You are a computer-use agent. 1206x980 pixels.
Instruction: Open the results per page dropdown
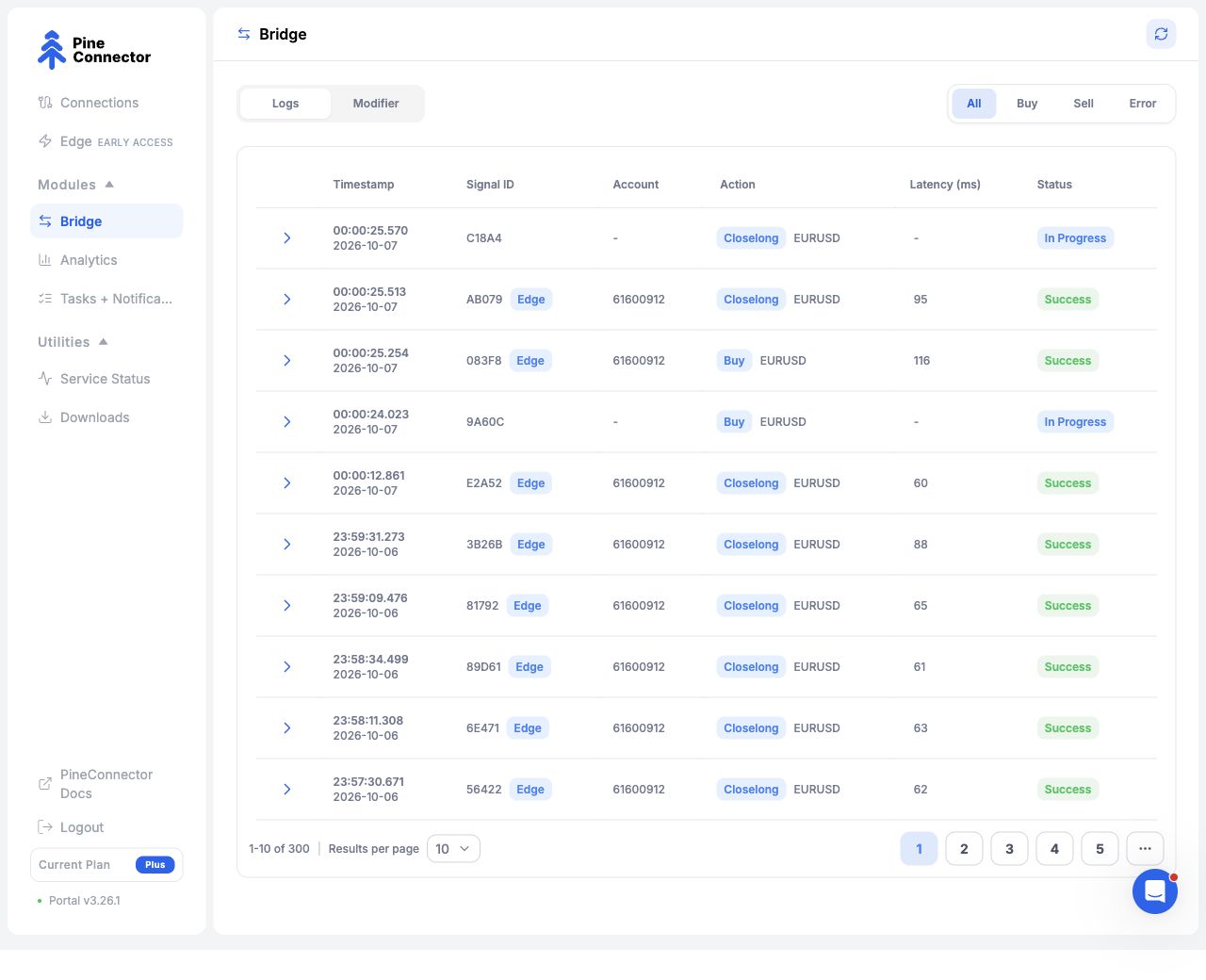click(453, 849)
